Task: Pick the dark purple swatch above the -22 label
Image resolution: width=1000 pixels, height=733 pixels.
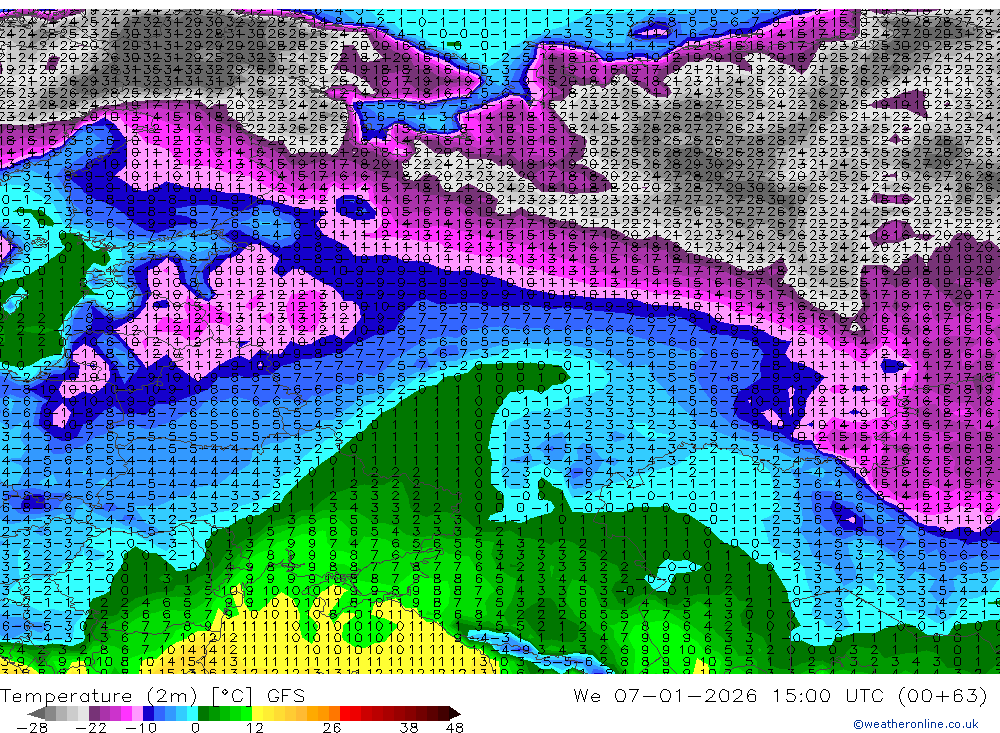Action: [x=94, y=714]
